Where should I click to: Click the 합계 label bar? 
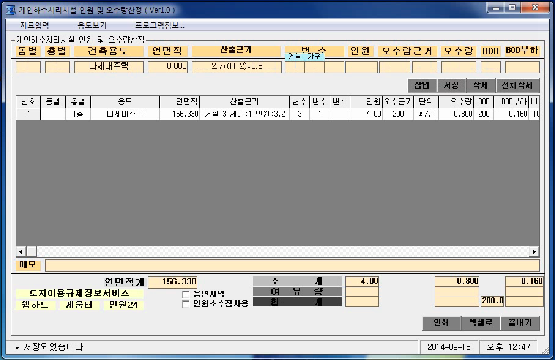pyautogui.click(x=297, y=302)
